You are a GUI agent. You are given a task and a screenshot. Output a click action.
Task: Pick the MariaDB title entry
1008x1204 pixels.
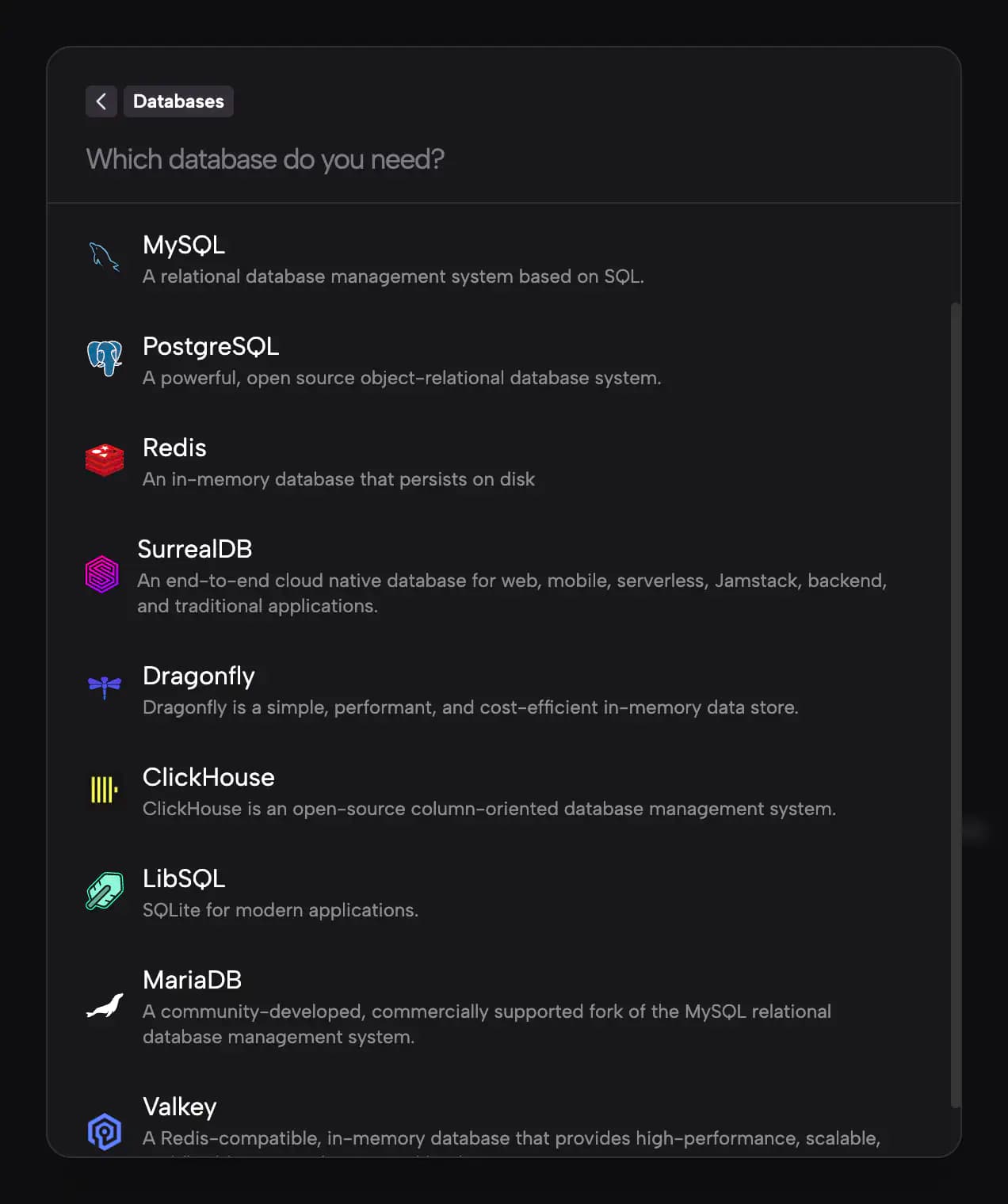pyautogui.click(x=192, y=981)
